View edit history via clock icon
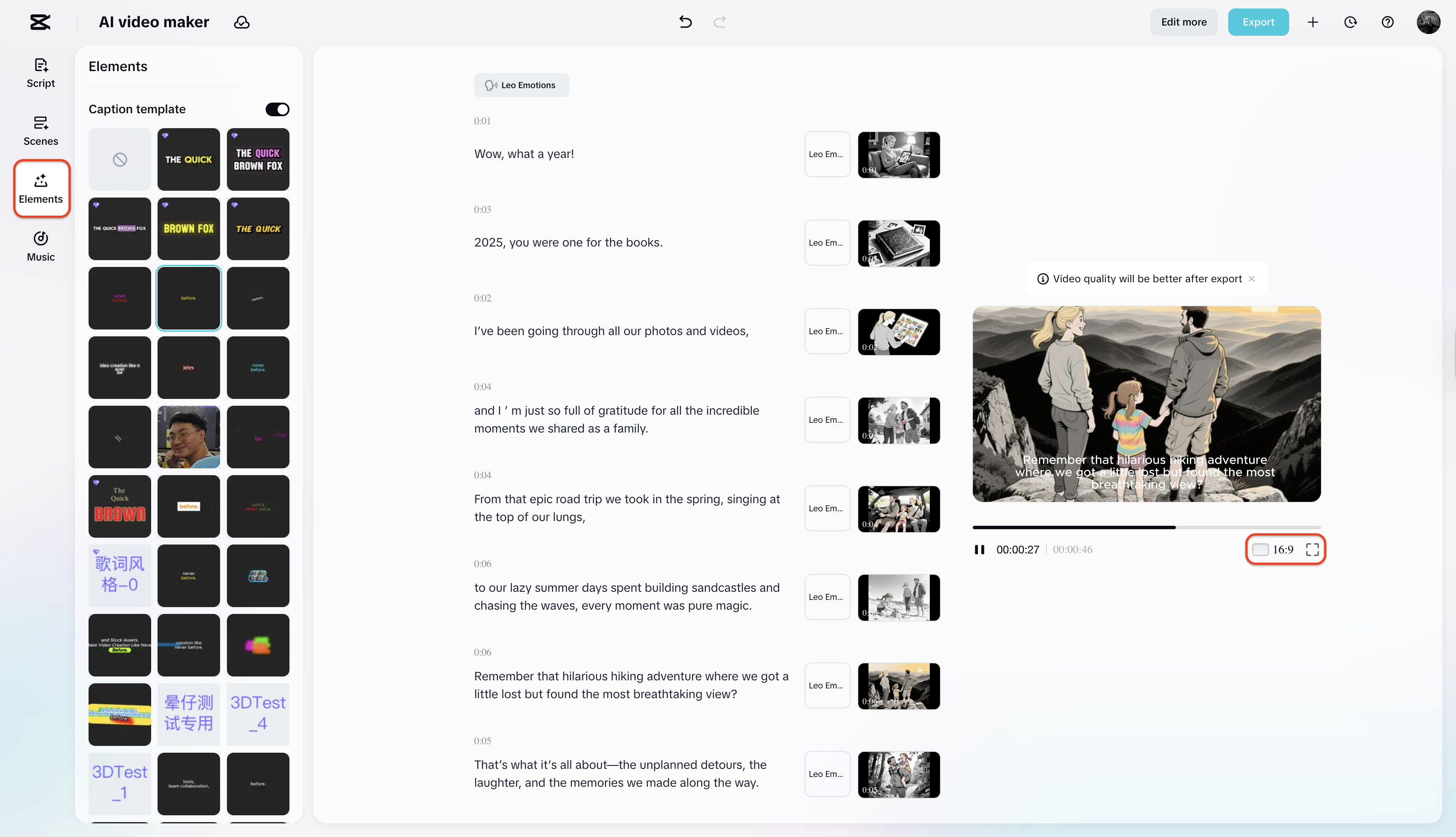 [1350, 22]
